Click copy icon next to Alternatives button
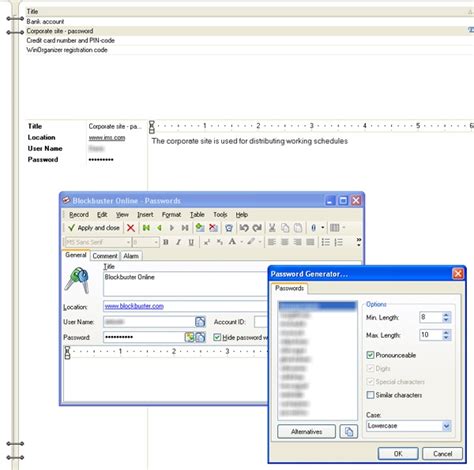Screen dimensions: 474x470 [349, 432]
